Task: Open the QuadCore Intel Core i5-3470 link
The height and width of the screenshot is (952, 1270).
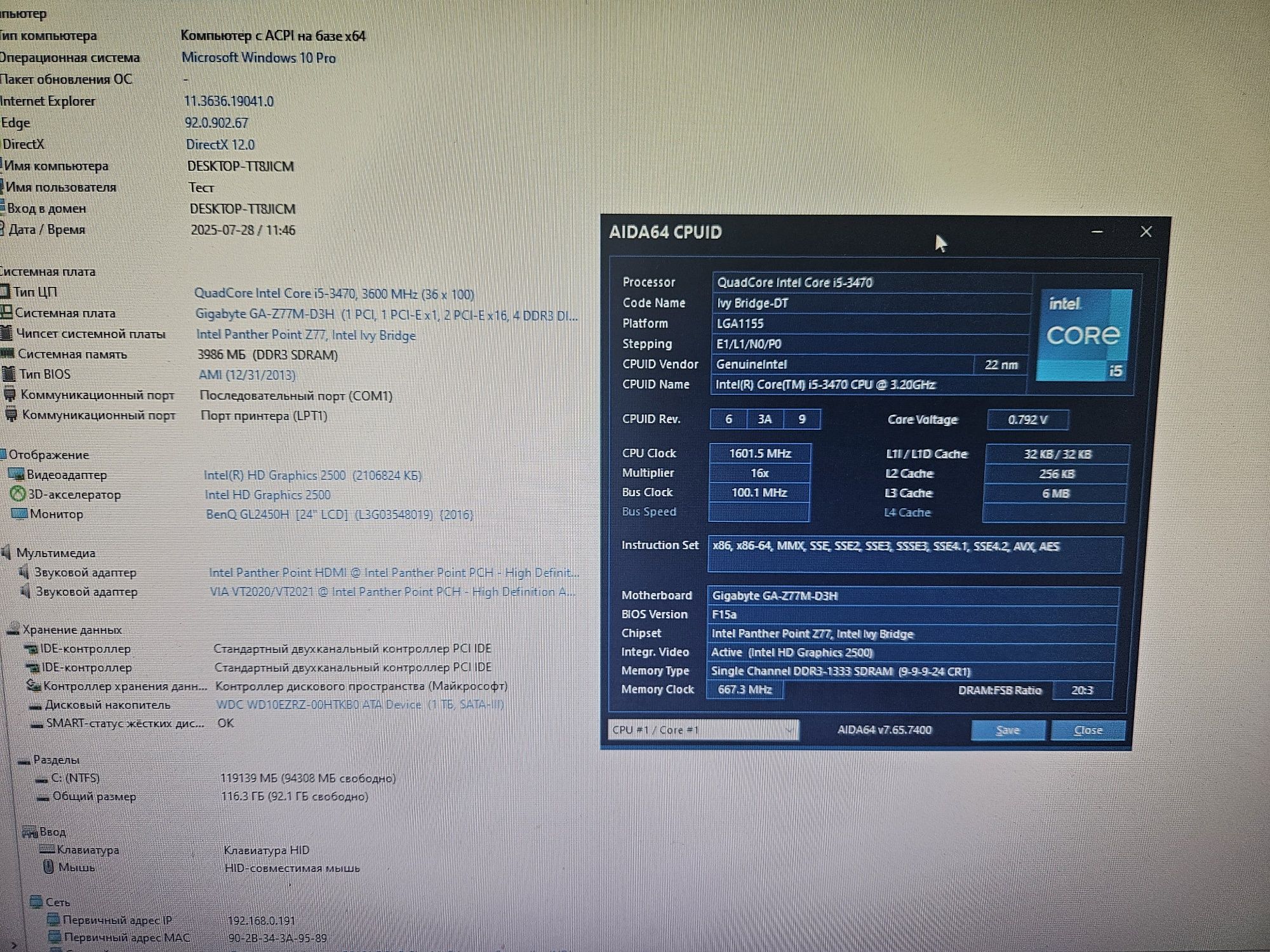Action: tap(334, 294)
